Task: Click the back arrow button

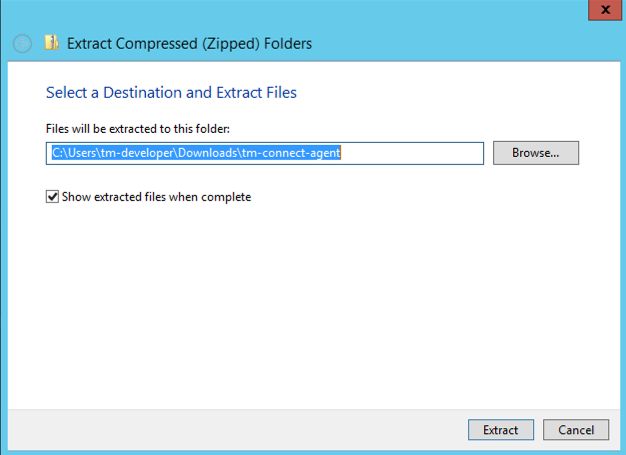Action: coord(22,44)
